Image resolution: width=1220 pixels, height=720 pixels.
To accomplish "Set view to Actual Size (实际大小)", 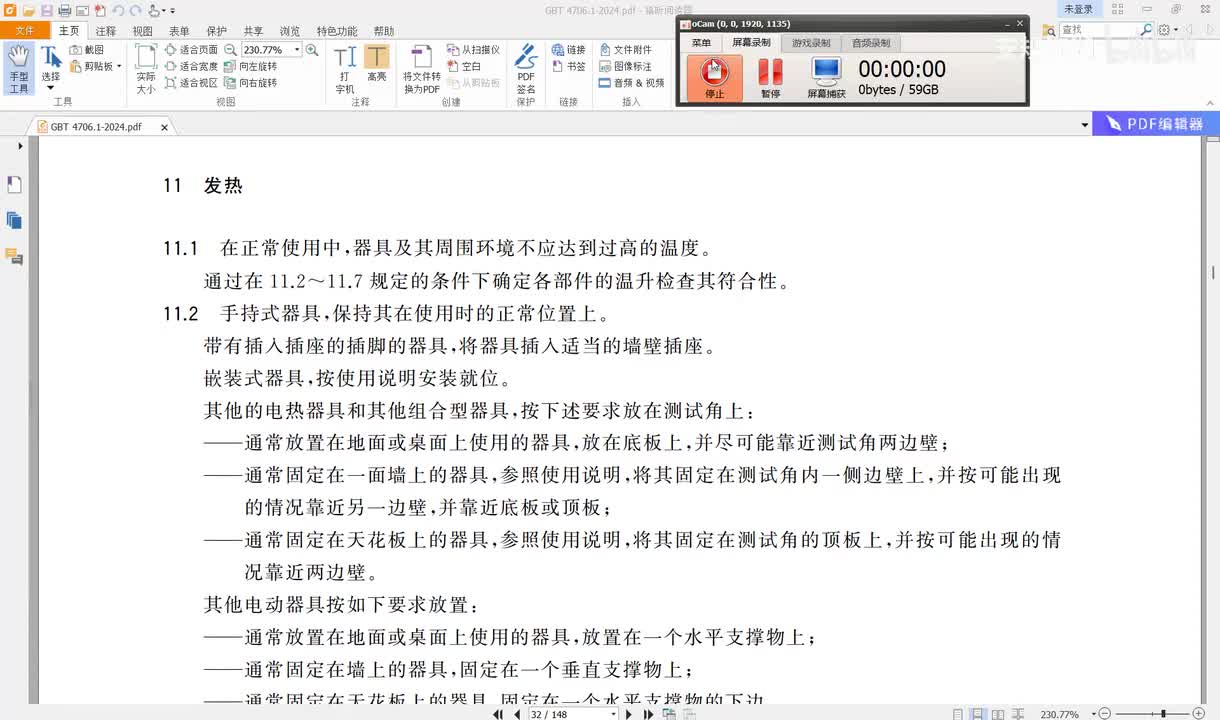I will click(x=146, y=69).
